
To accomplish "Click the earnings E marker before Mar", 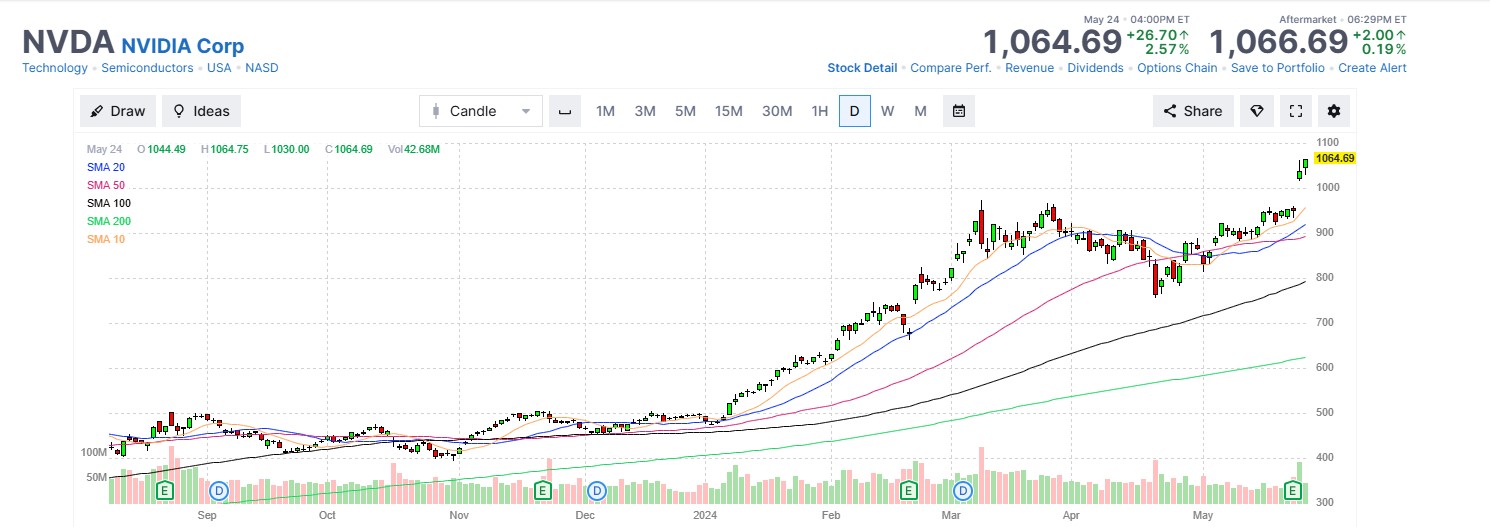I will (909, 490).
